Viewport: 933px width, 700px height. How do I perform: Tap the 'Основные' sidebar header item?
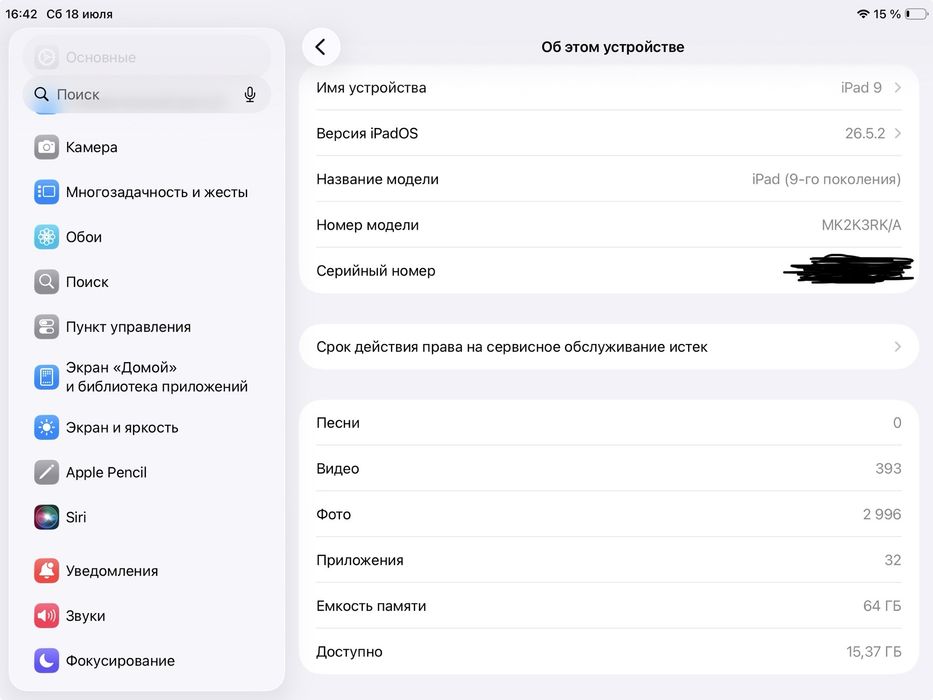(x=147, y=57)
